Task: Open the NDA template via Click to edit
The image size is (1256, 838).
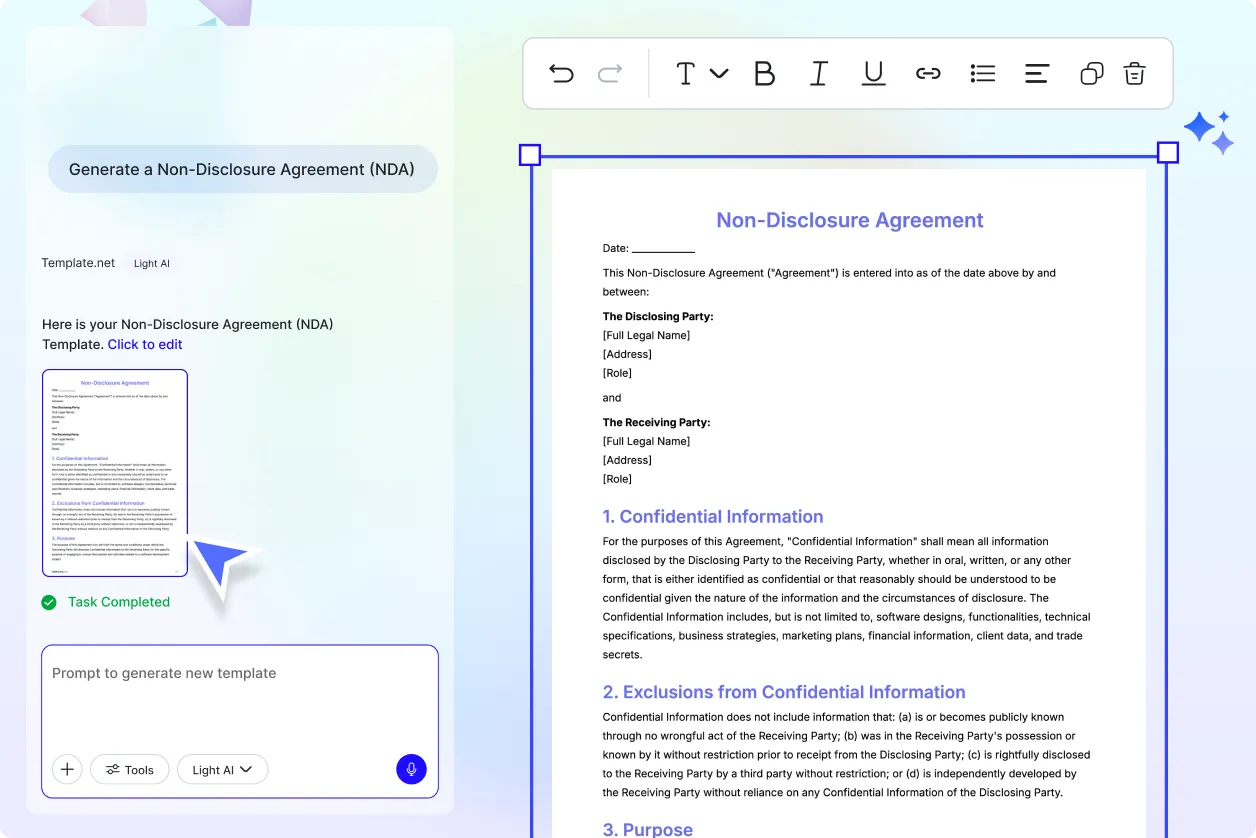Action: pos(145,344)
